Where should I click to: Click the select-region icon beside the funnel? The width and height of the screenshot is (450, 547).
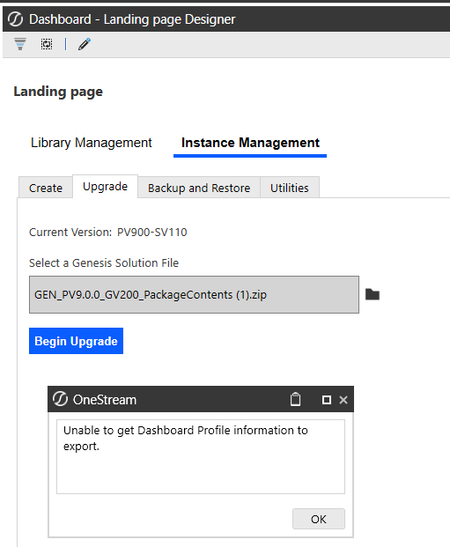click(46, 44)
